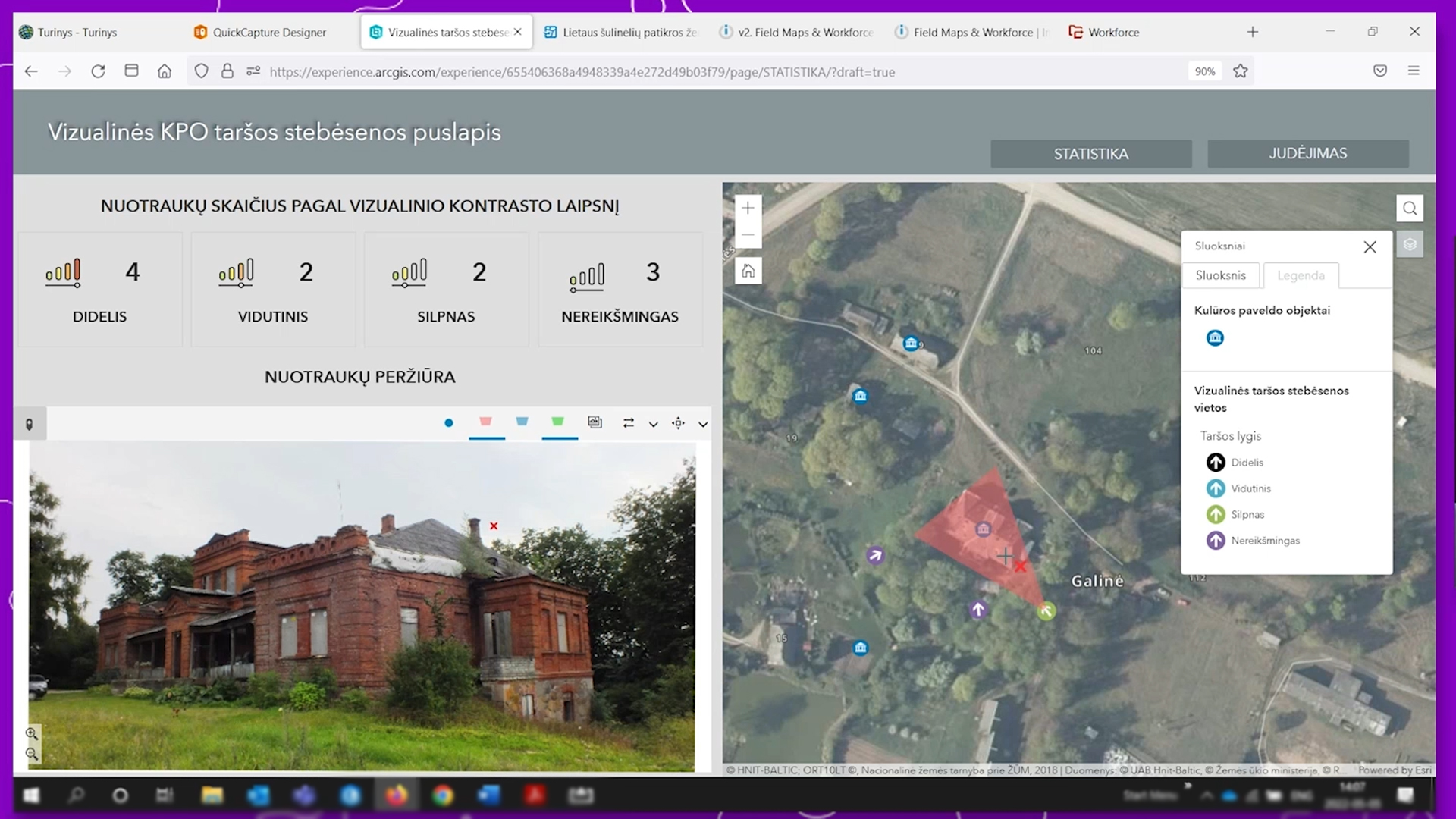1456x819 pixels.
Task: Close the Sluoksniai layers panel
Action: (1370, 247)
